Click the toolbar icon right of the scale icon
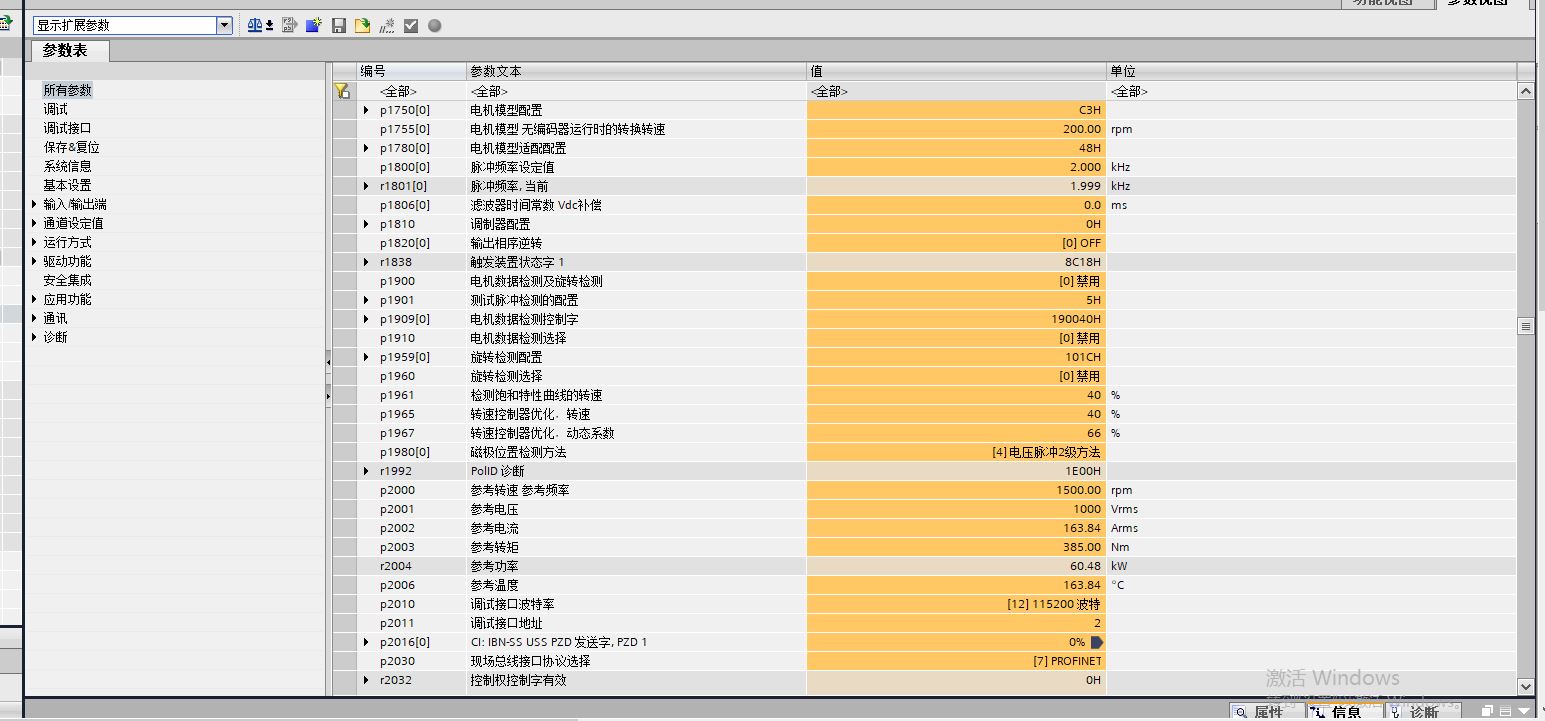This screenshot has width=1545, height=721. click(x=289, y=25)
